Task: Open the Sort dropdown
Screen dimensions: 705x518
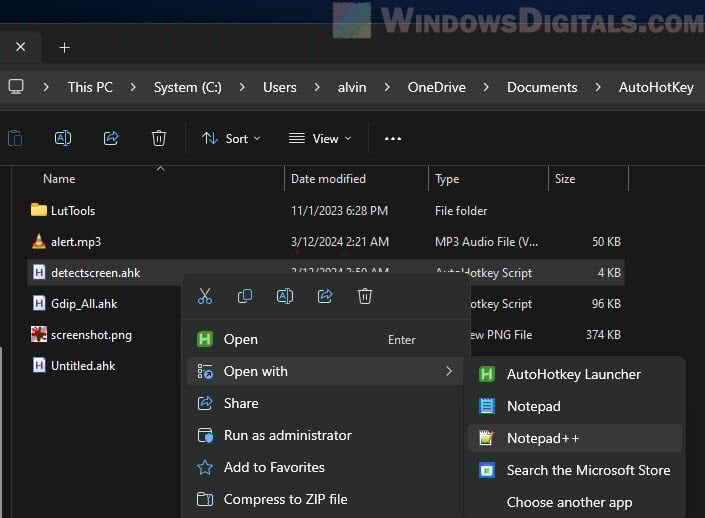Action: 231,138
